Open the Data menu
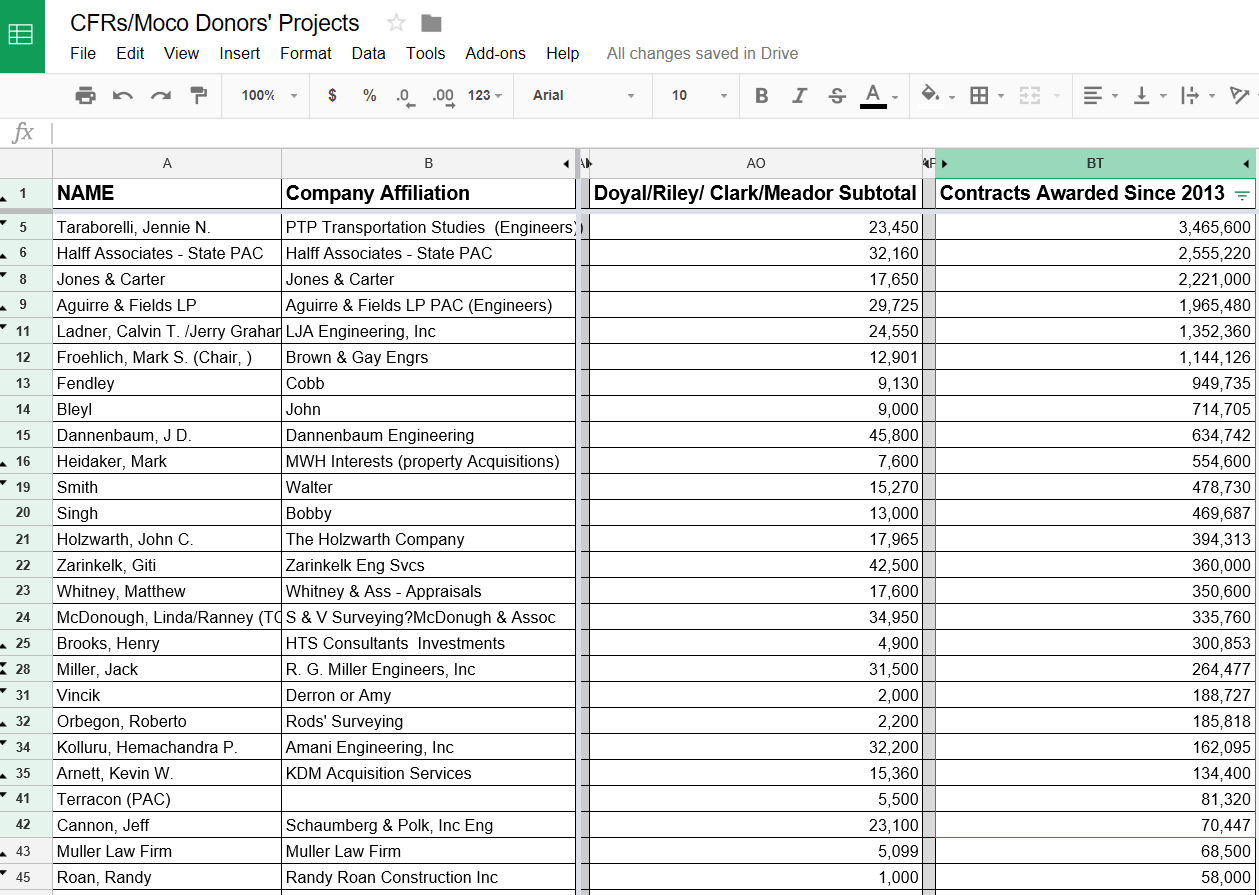This screenshot has height=895, width=1259. 368,53
